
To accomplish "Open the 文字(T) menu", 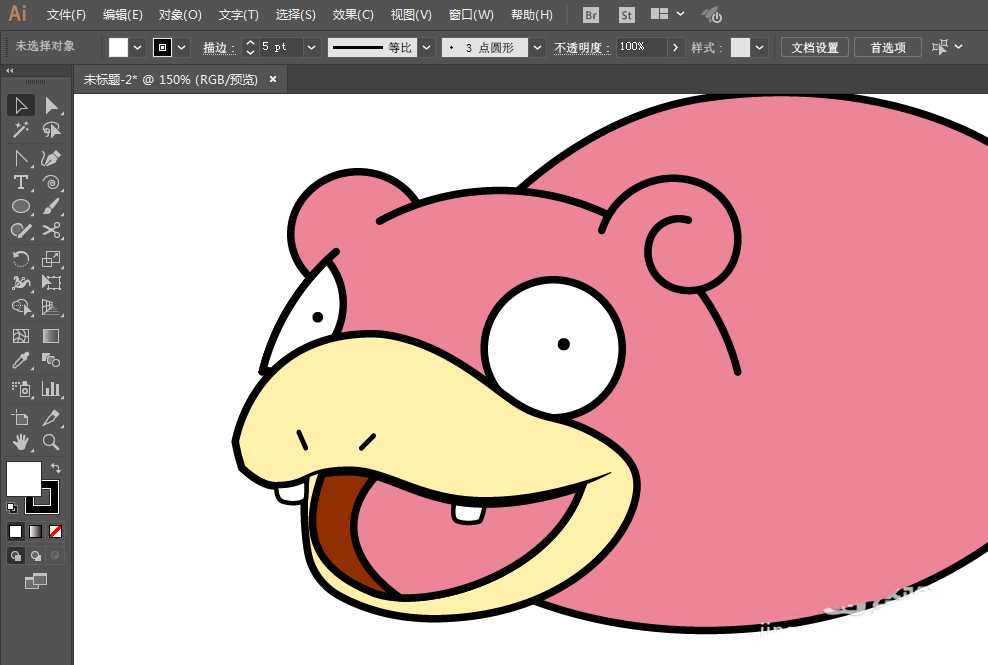I will pos(238,14).
